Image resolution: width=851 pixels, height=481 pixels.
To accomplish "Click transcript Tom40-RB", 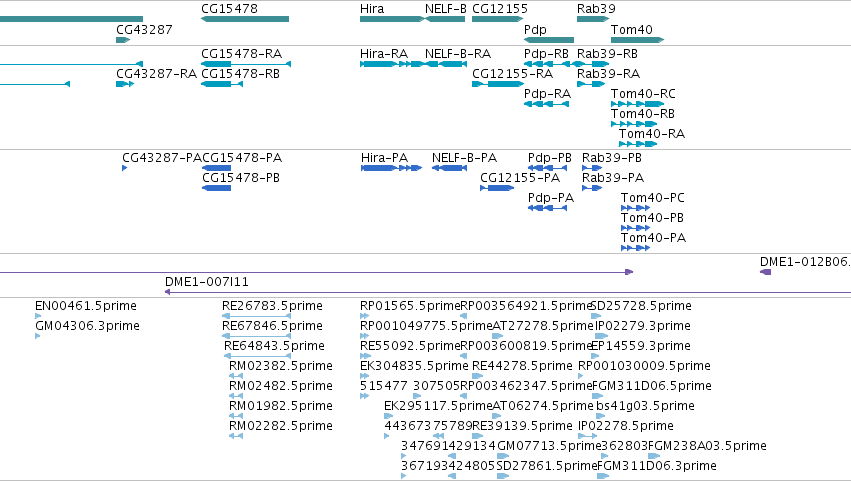I will pyautogui.click(x=634, y=124).
